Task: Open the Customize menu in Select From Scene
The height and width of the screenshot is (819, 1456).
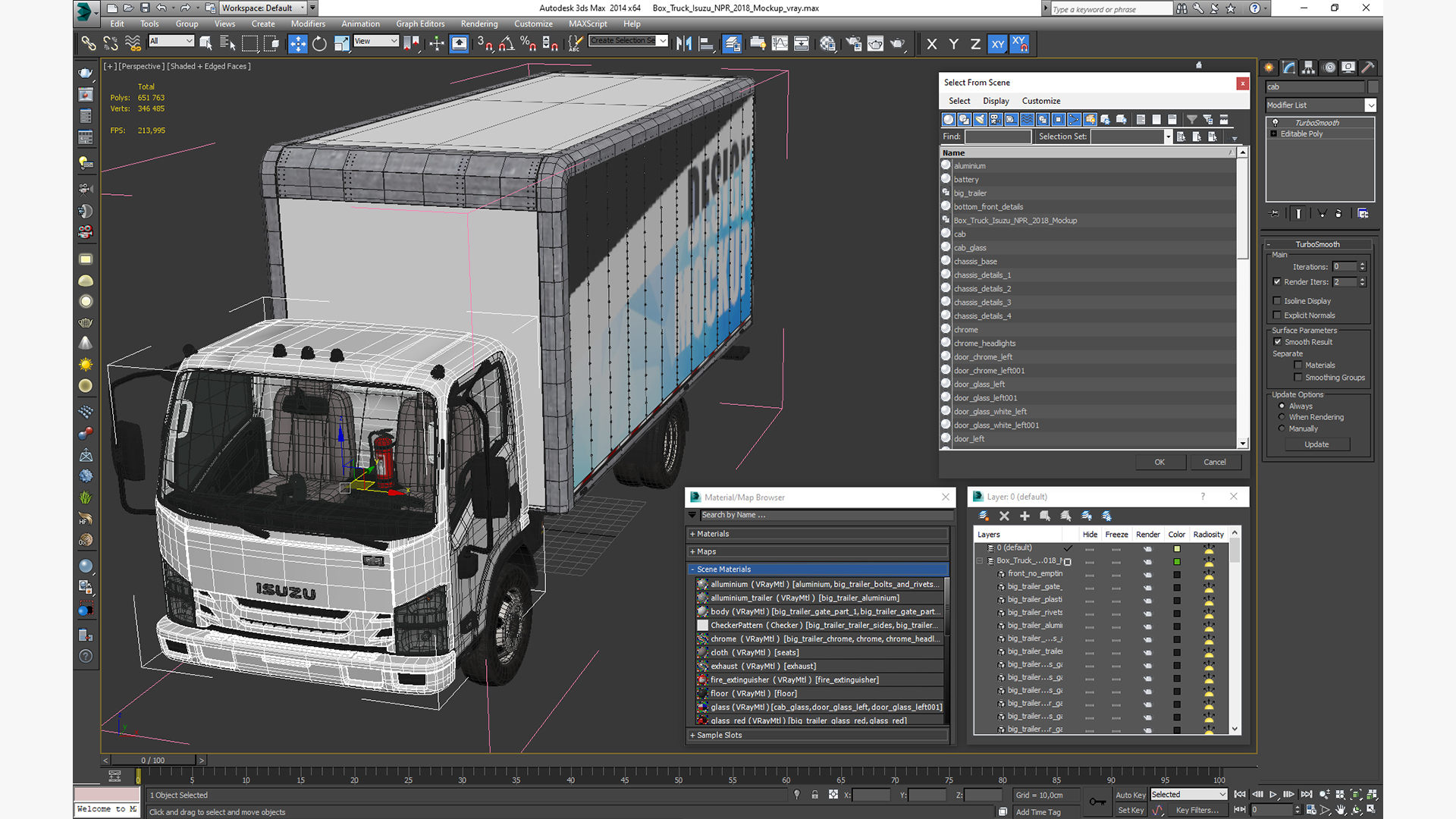Action: pyautogui.click(x=1041, y=101)
